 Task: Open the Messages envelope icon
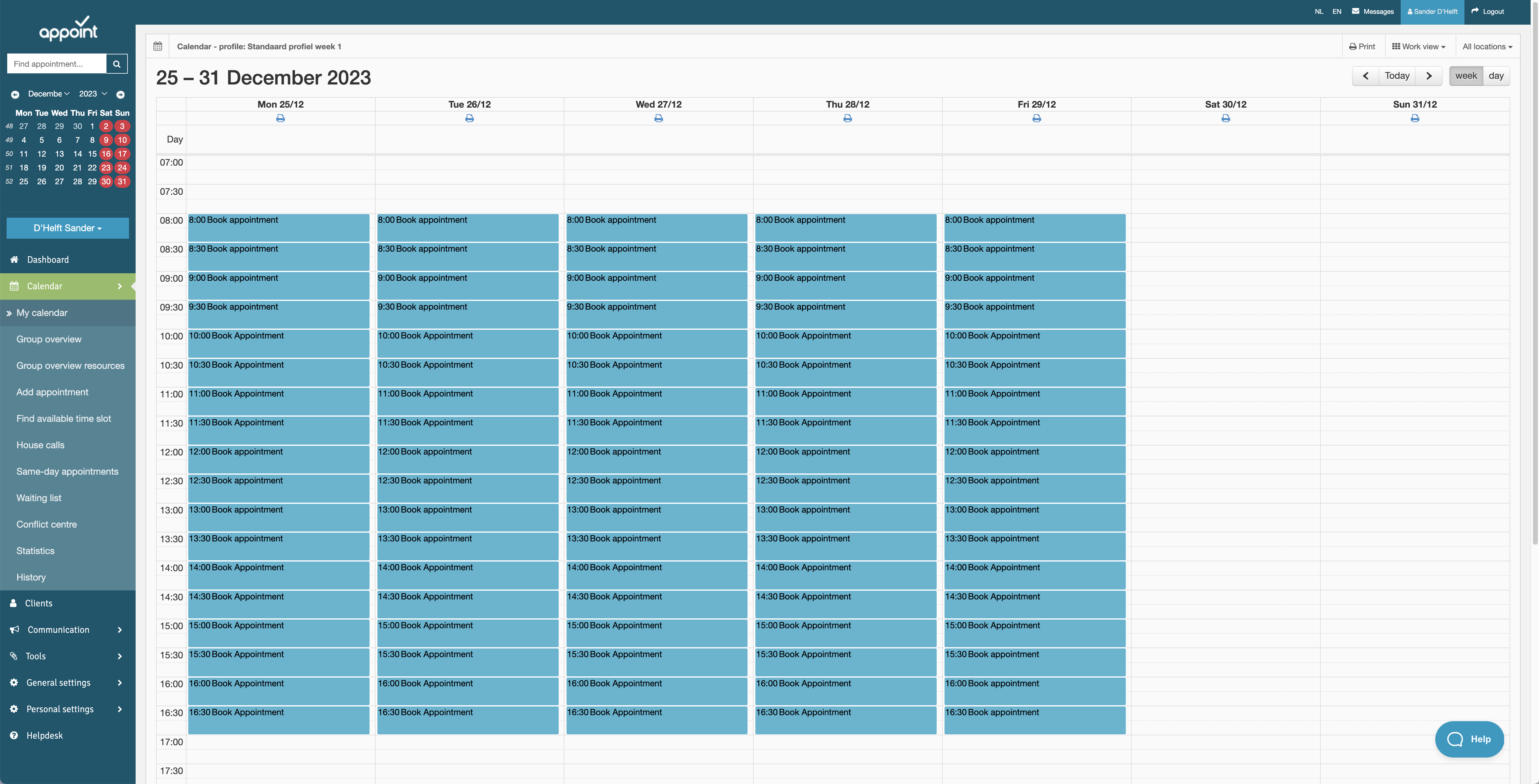(x=1356, y=11)
